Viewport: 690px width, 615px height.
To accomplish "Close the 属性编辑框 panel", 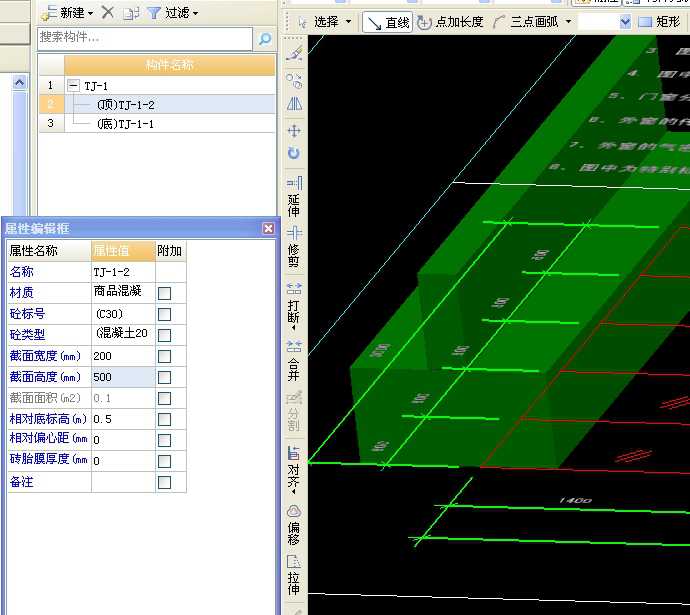I will pos(268,228).
